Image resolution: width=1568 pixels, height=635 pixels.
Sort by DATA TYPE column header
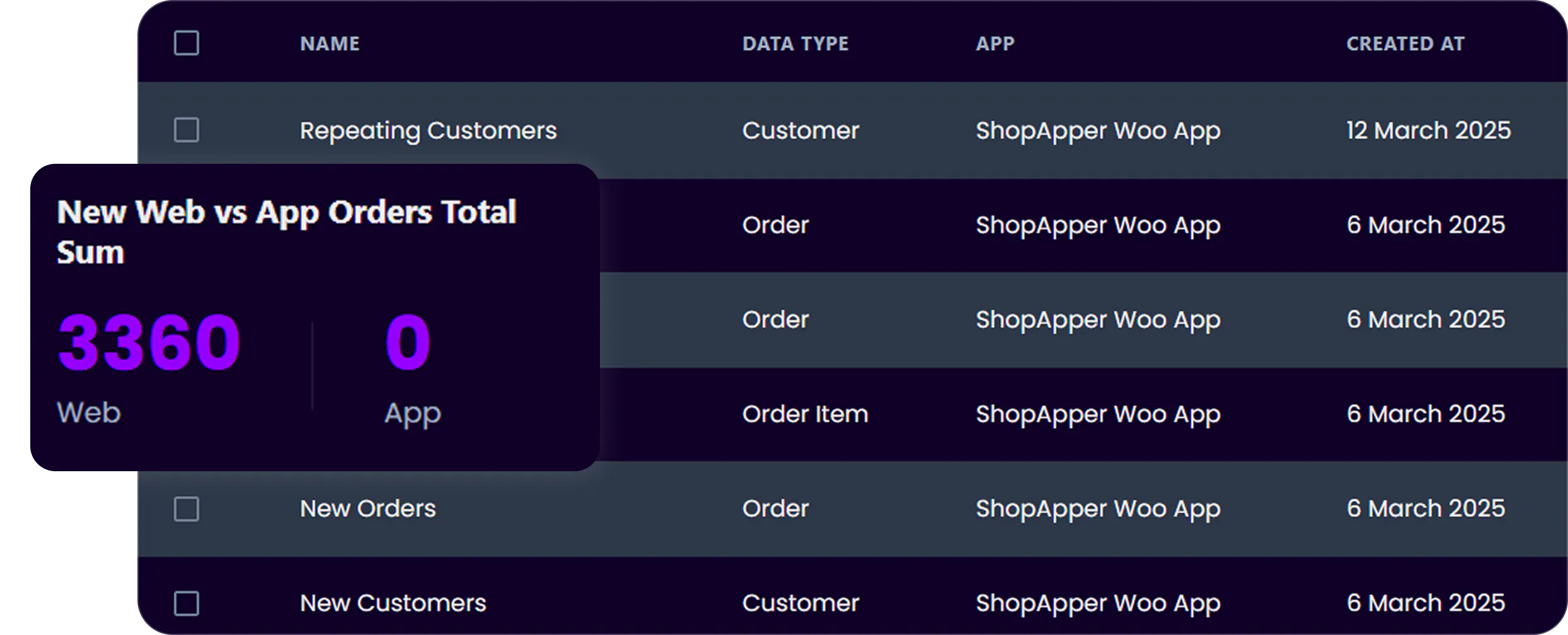pyautogui.click(x=795, y=43)
